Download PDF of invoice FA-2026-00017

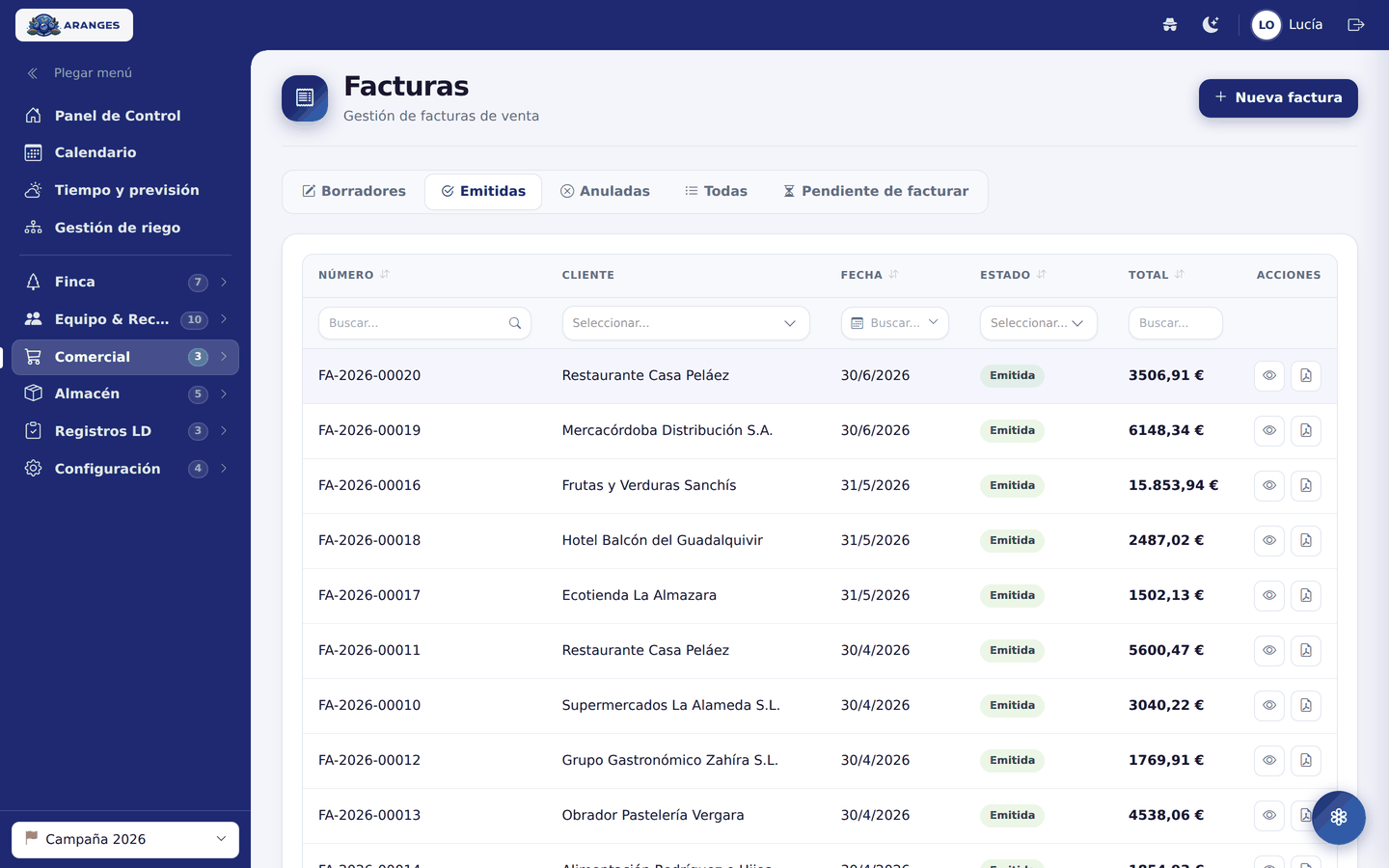point(1306,596)
